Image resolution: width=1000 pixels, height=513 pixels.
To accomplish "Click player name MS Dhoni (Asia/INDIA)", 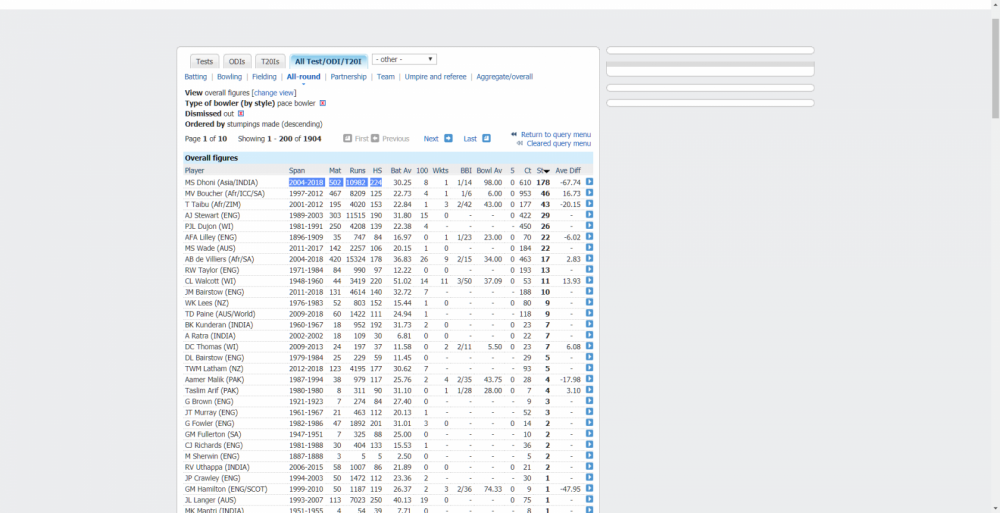I will [219, 182].
